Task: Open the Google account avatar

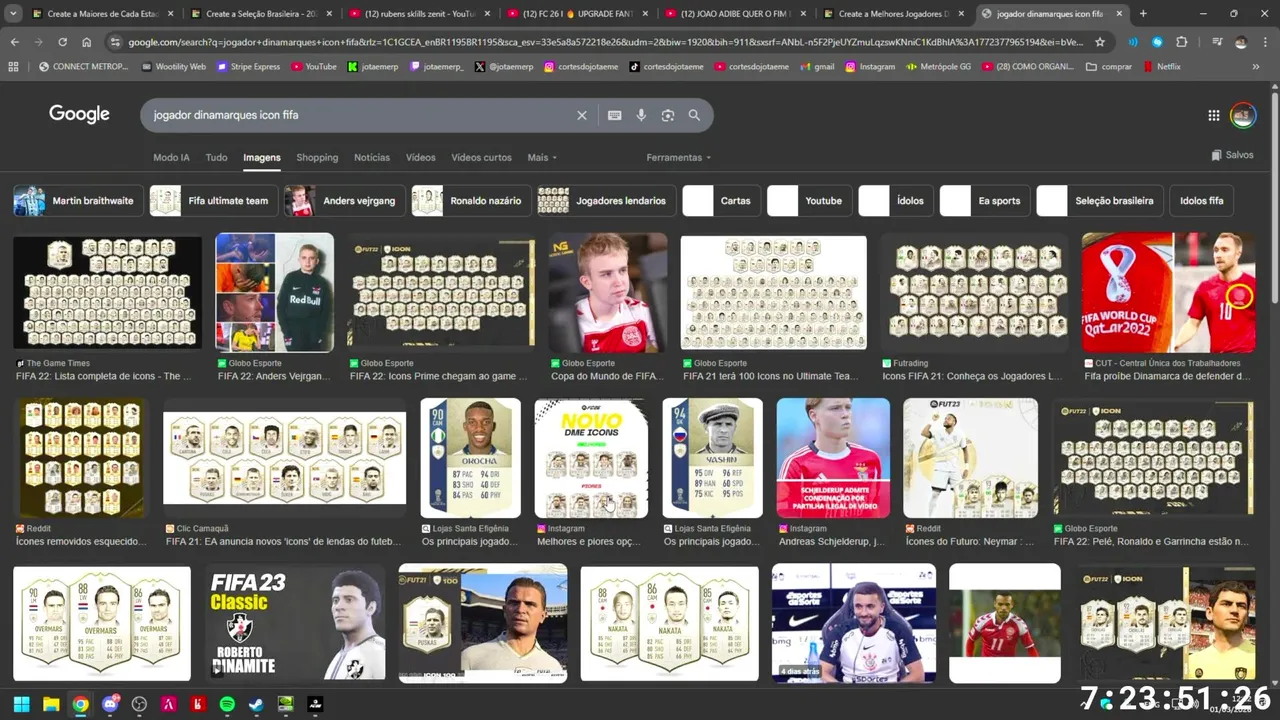Action: [x=1243, y=115]
